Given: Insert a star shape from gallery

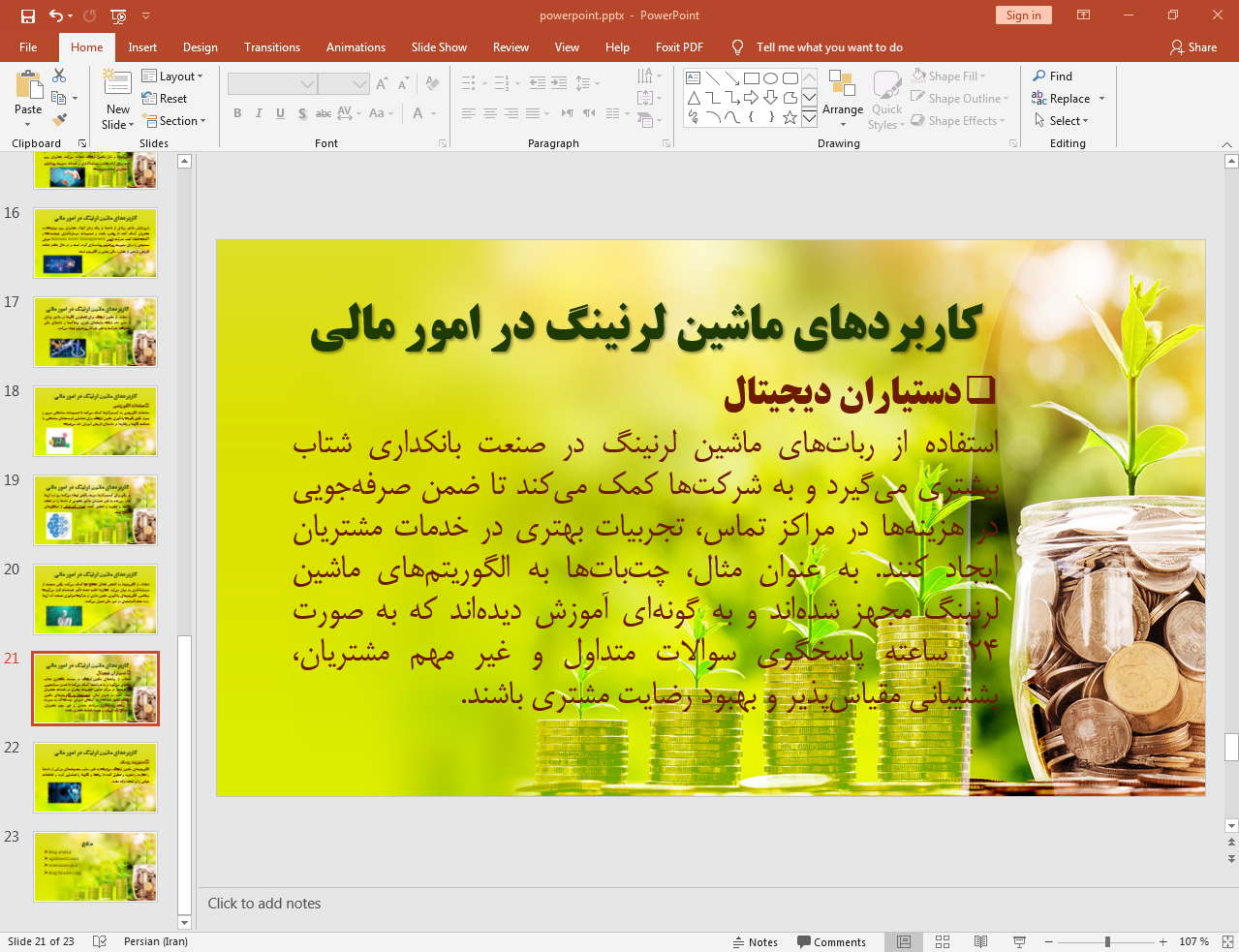Looking at the screenshot, I should click(x=790, y=117).
